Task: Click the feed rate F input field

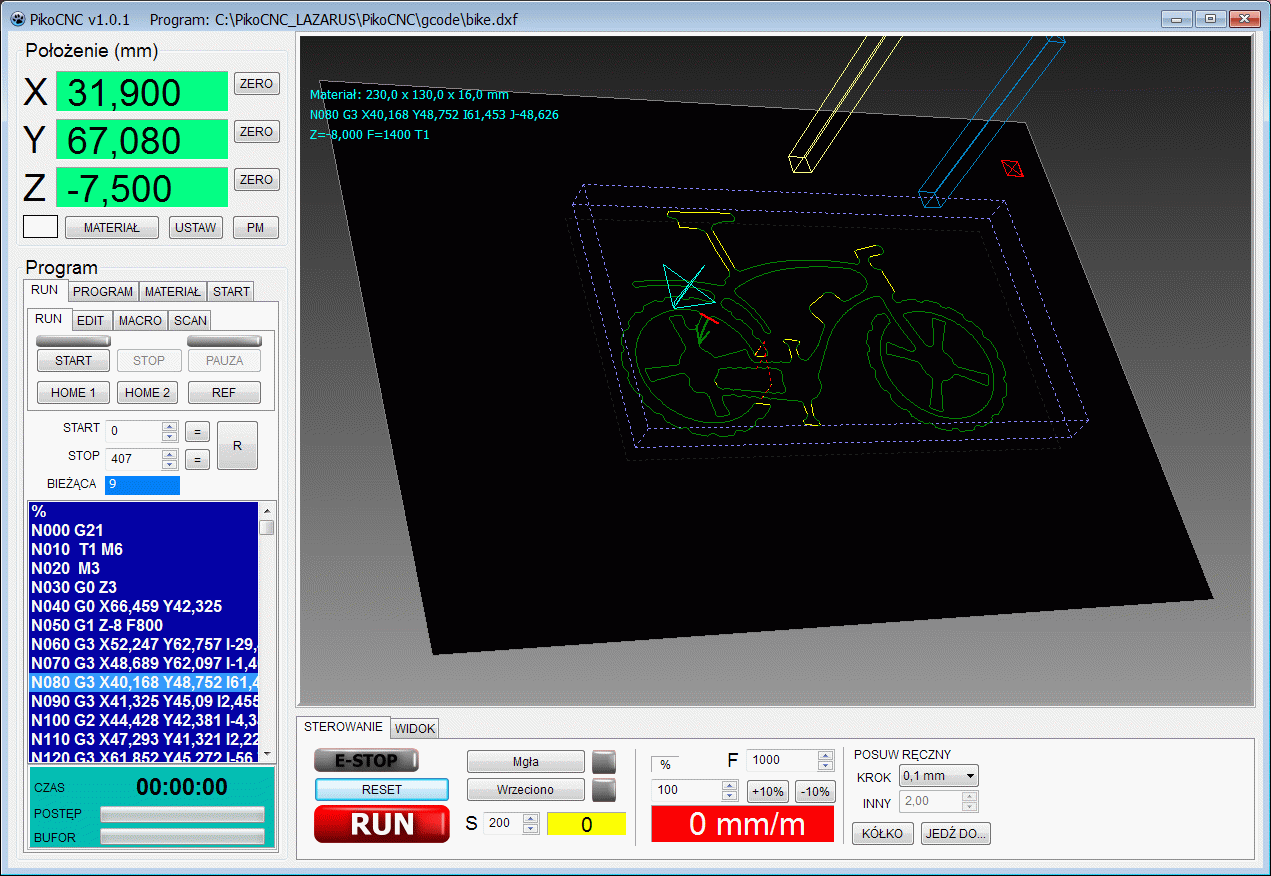Action: [782, 760]
